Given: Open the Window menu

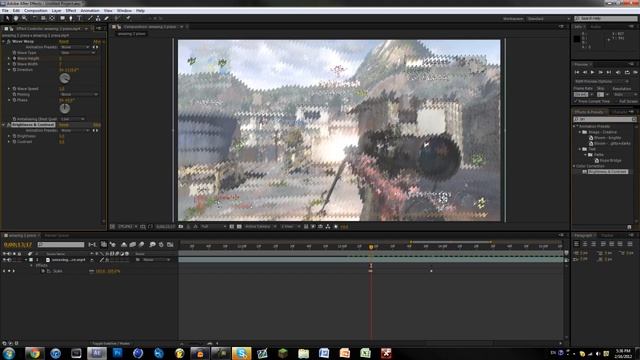Looking at the screenshot, I should (x=124, y=11).
